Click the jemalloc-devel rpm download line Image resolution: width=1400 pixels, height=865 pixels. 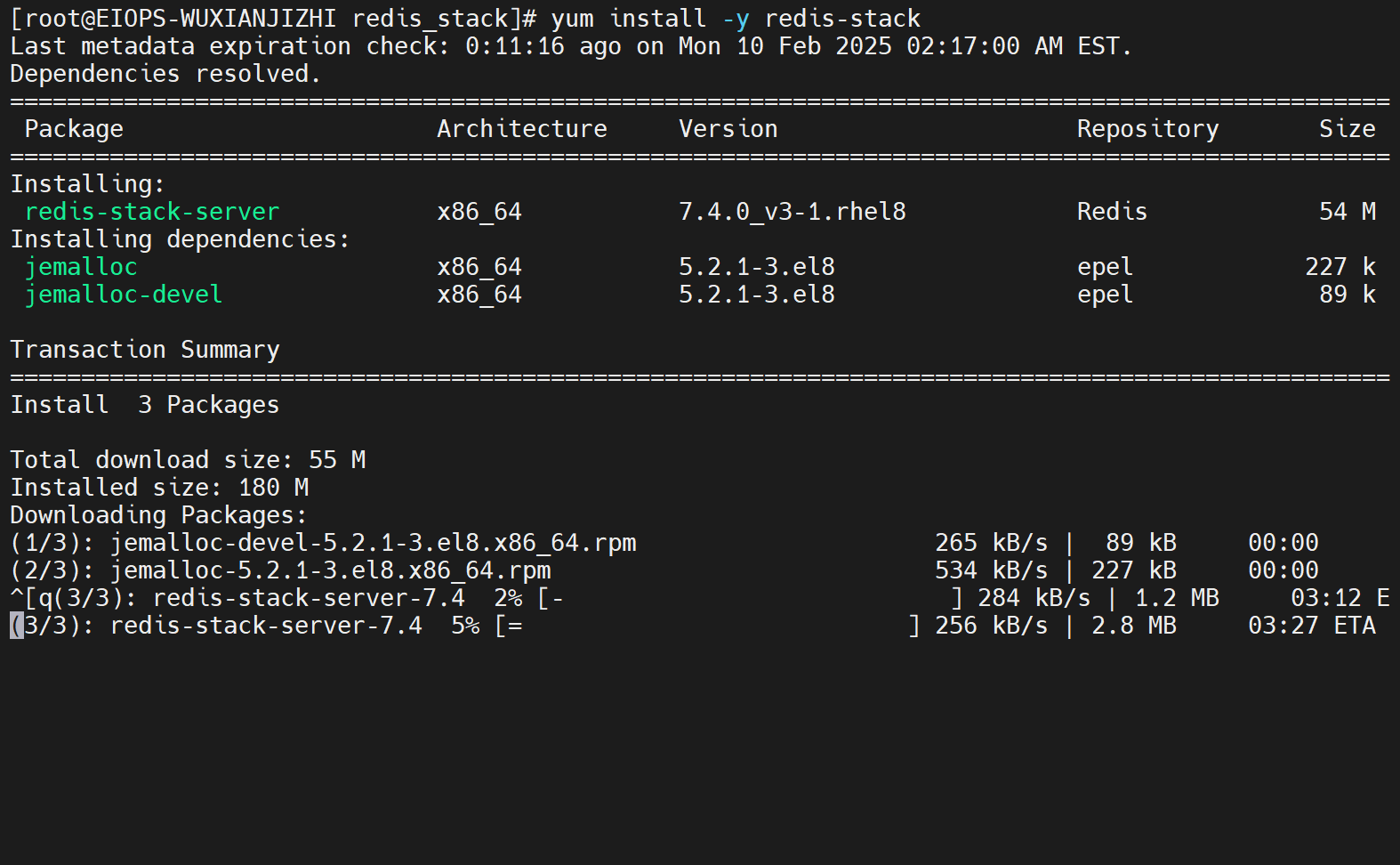tap(323, 543)
